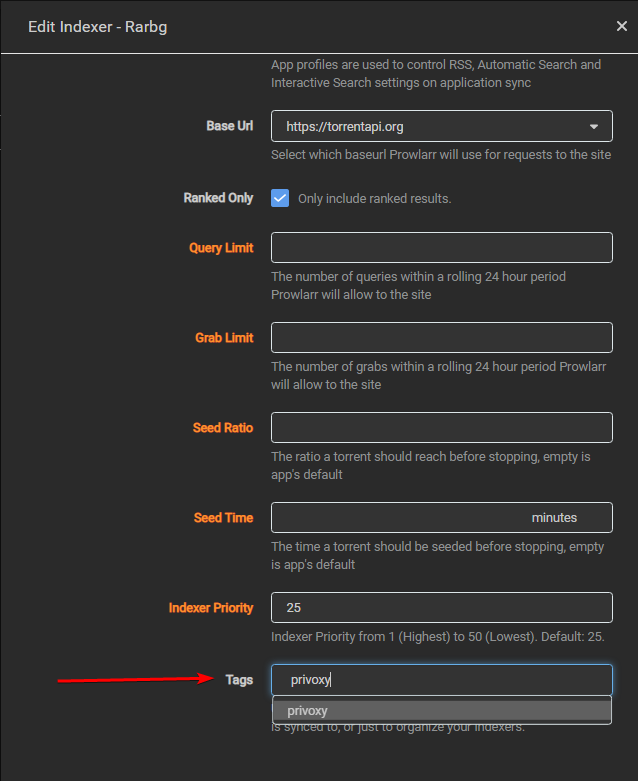Click the Ranked Only label
This screenshot has height=781, width=638.
point(218,198)
